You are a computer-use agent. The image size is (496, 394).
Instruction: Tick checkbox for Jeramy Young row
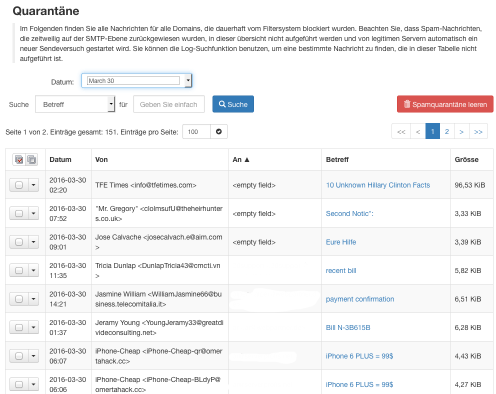[19, 327]
